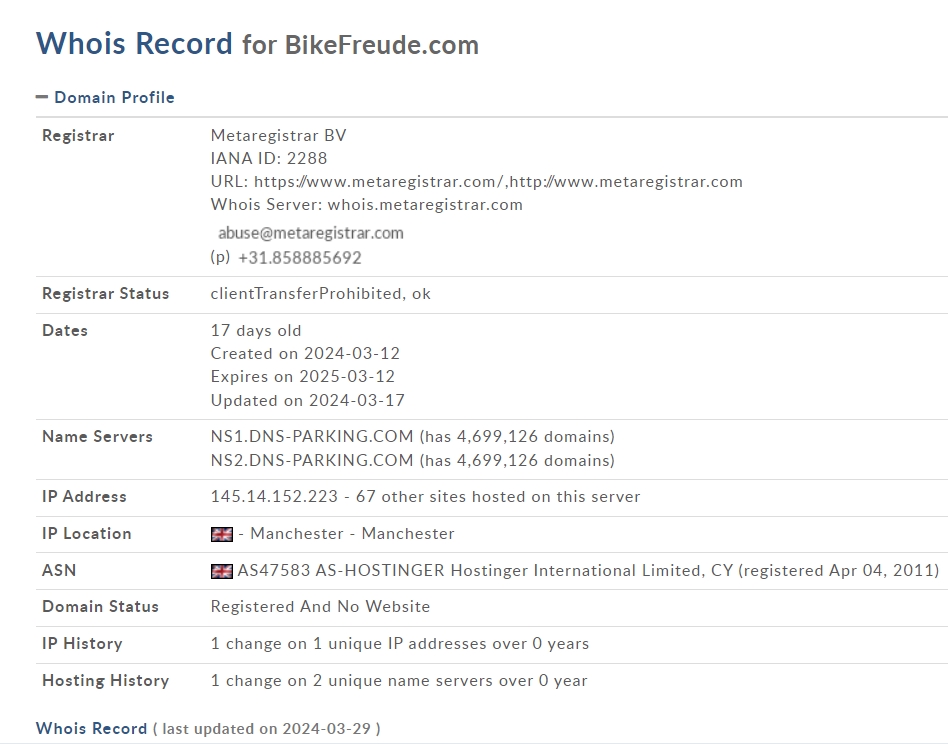
Task: Click AS47583 AS-HOSTINGER ASN text
Action: tap(588, 571)
